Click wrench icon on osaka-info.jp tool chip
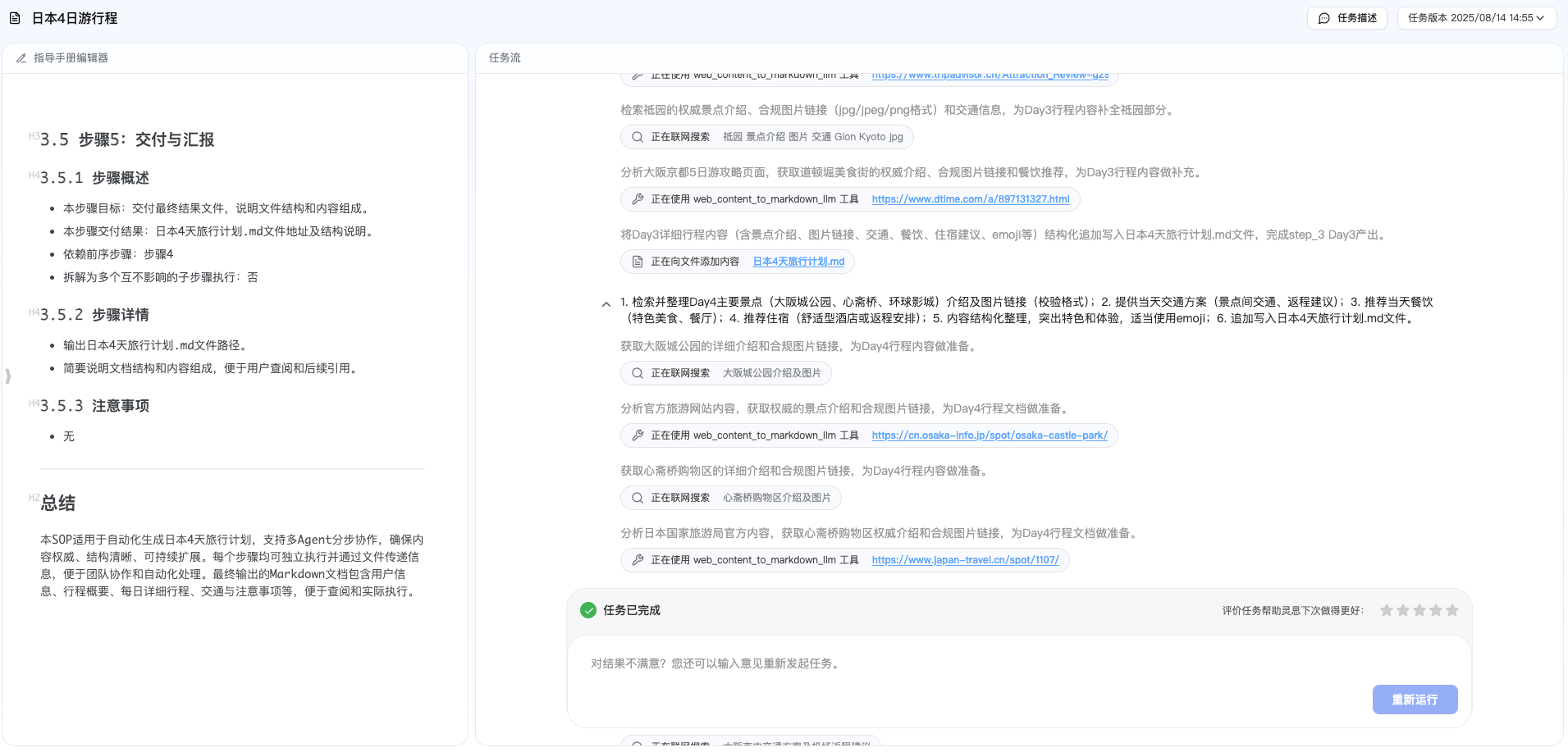This screenshot has height=752, width=1568. pos(638,435)
